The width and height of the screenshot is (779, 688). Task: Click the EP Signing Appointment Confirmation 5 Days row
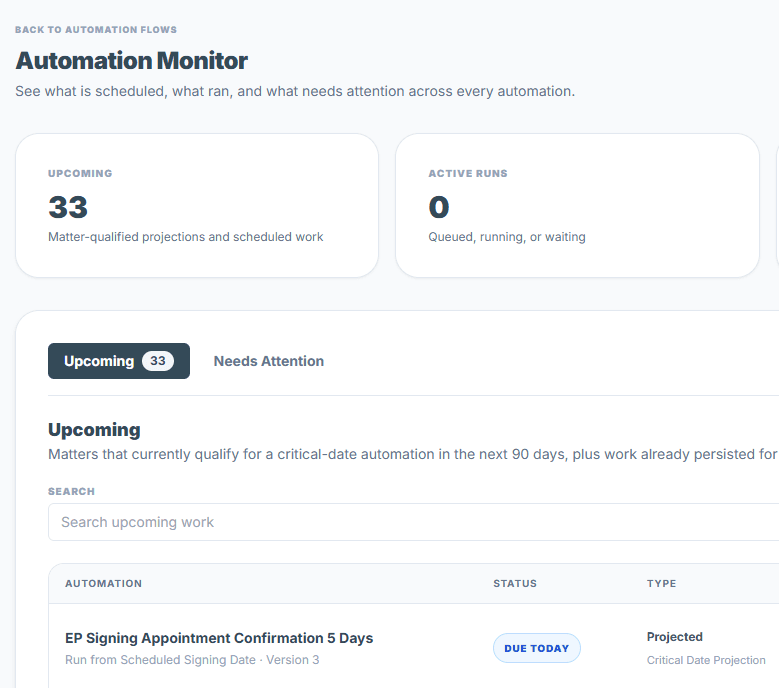[x=413, y=648]
